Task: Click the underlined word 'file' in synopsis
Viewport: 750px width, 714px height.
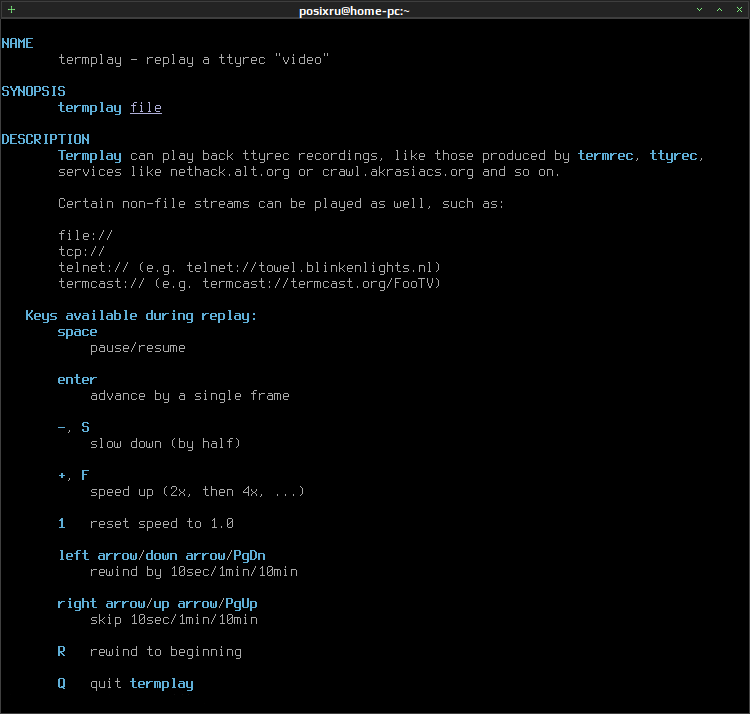Action: click(x=146, y=108)
